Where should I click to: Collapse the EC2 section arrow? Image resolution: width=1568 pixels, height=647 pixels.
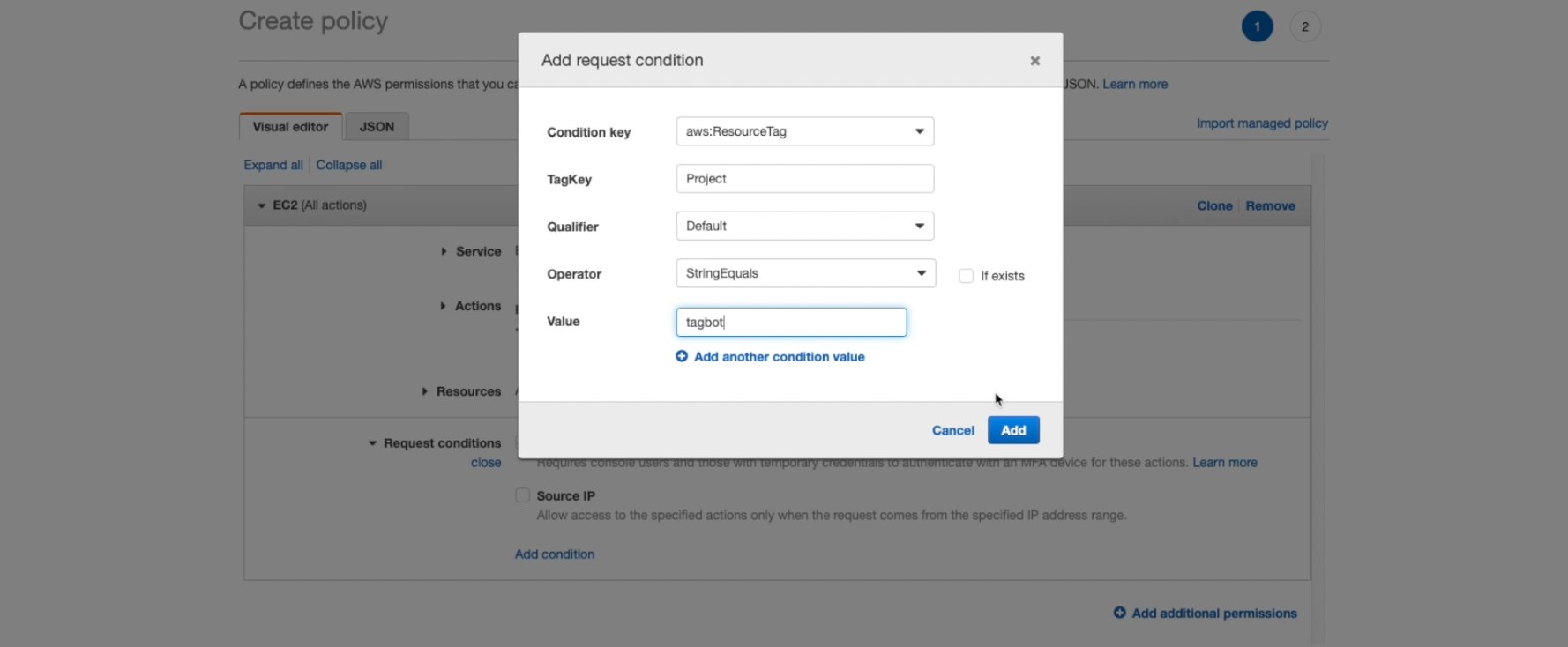[x=261, y=205]
